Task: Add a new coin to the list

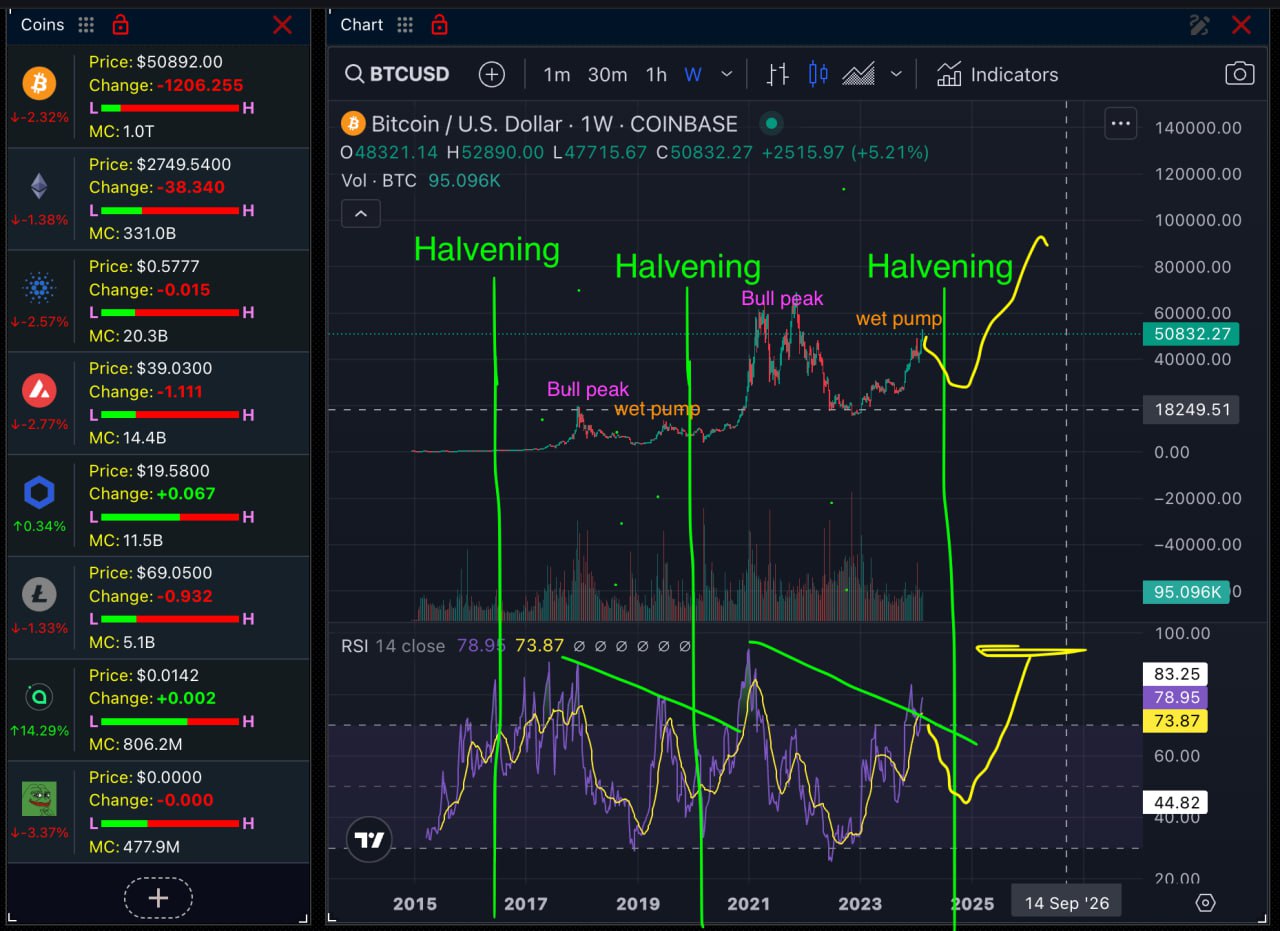Action: point(158,898)
